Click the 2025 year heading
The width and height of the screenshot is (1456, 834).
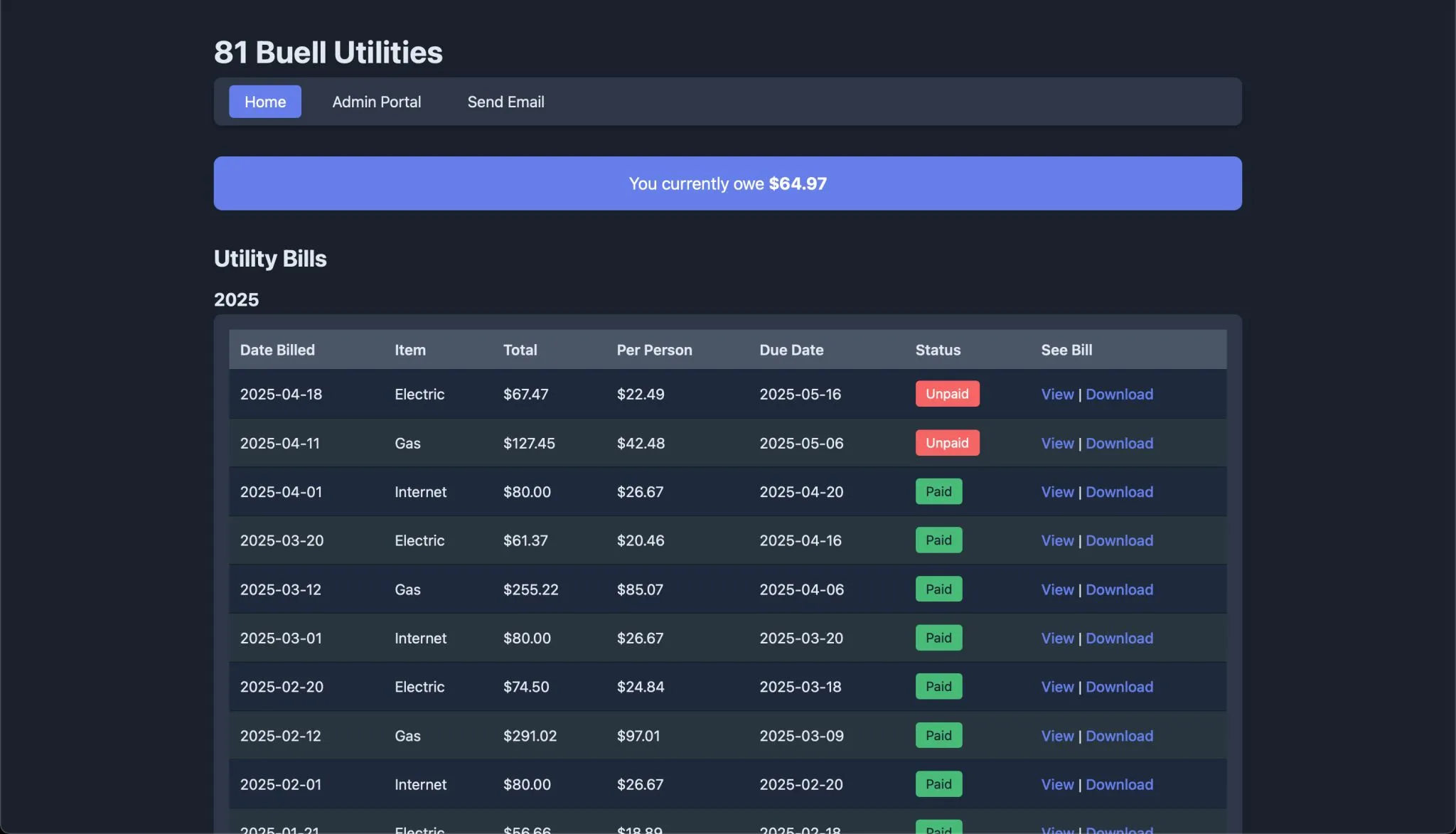(236, 299)
